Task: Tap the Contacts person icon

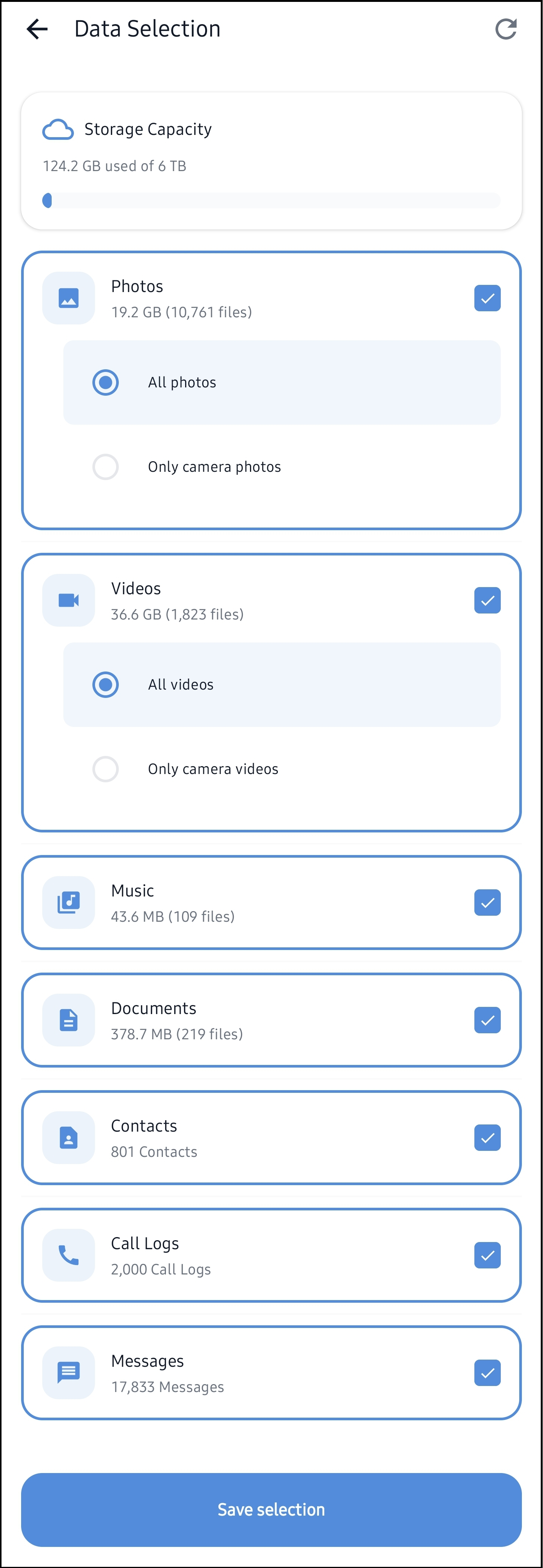Action: click(68, 1137)
